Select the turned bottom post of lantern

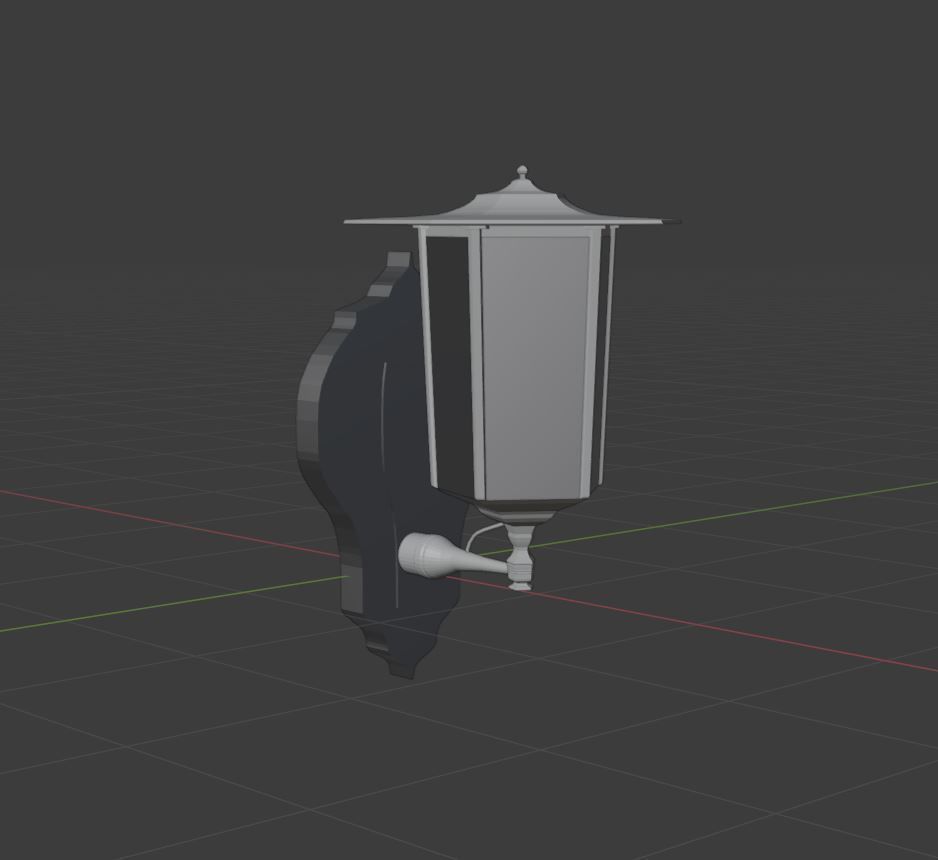tap(519, 558)
